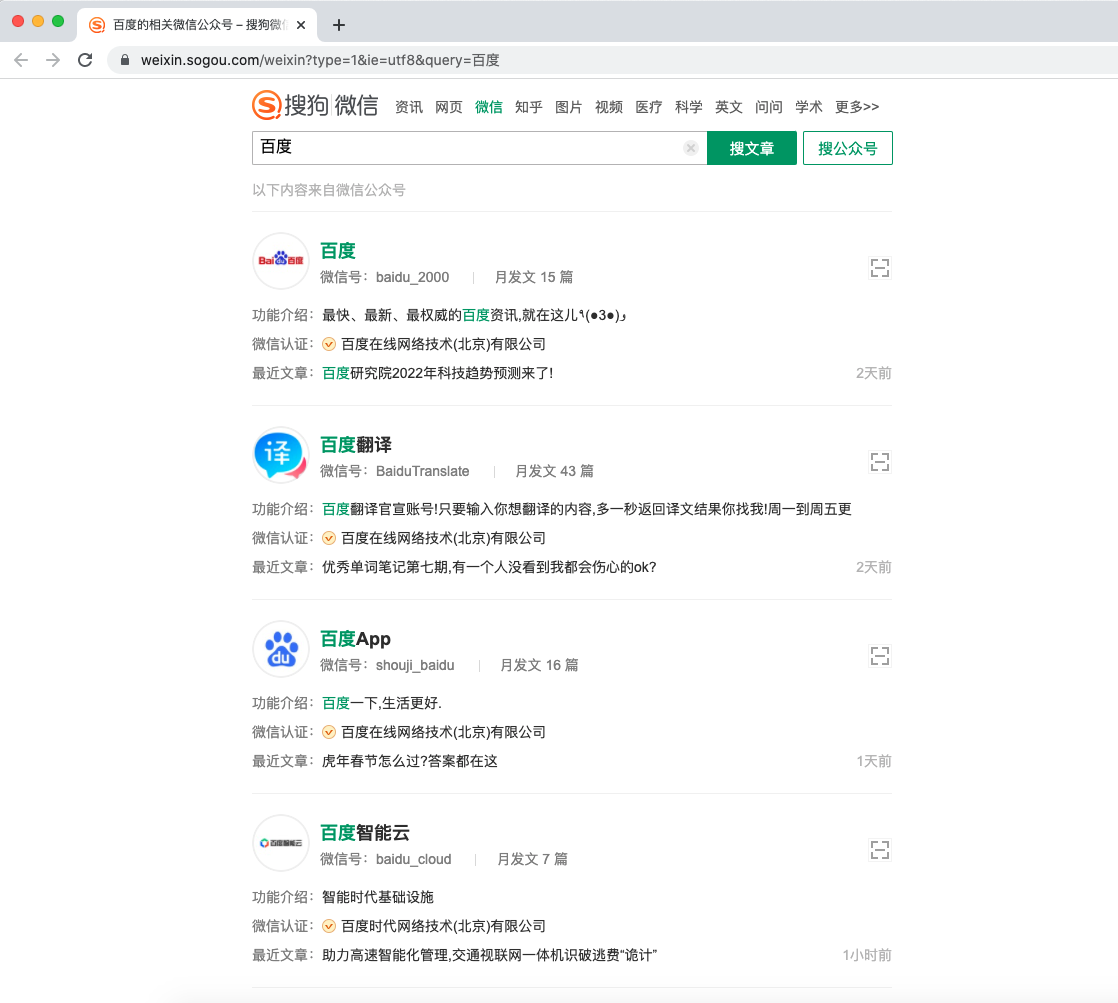Click the verification badge next to 百度在线网络技术
Viewport: 1118px width, 1003px height.
tap(328, 343)
